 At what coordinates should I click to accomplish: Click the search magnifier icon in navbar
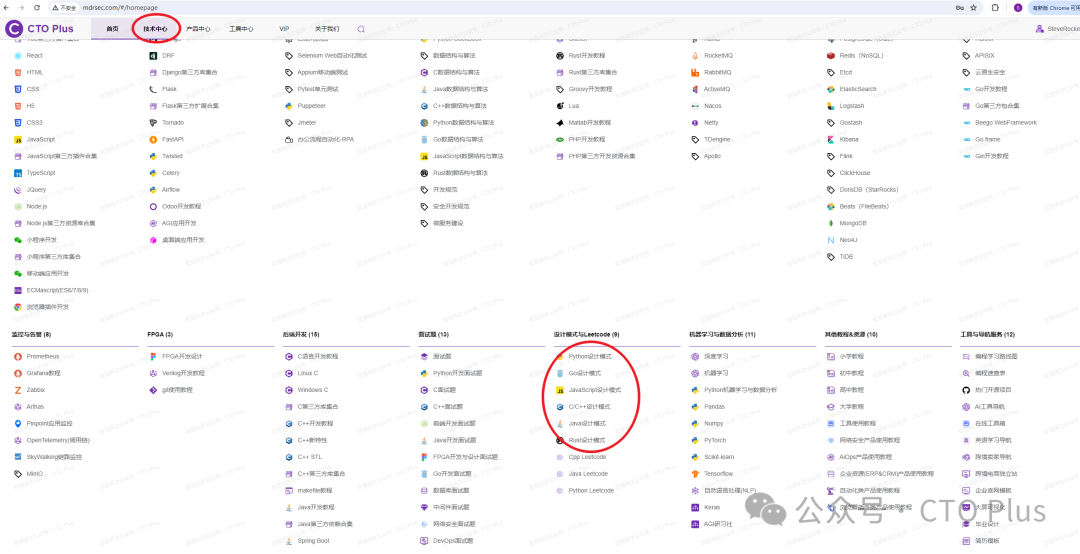click(361, 29)
